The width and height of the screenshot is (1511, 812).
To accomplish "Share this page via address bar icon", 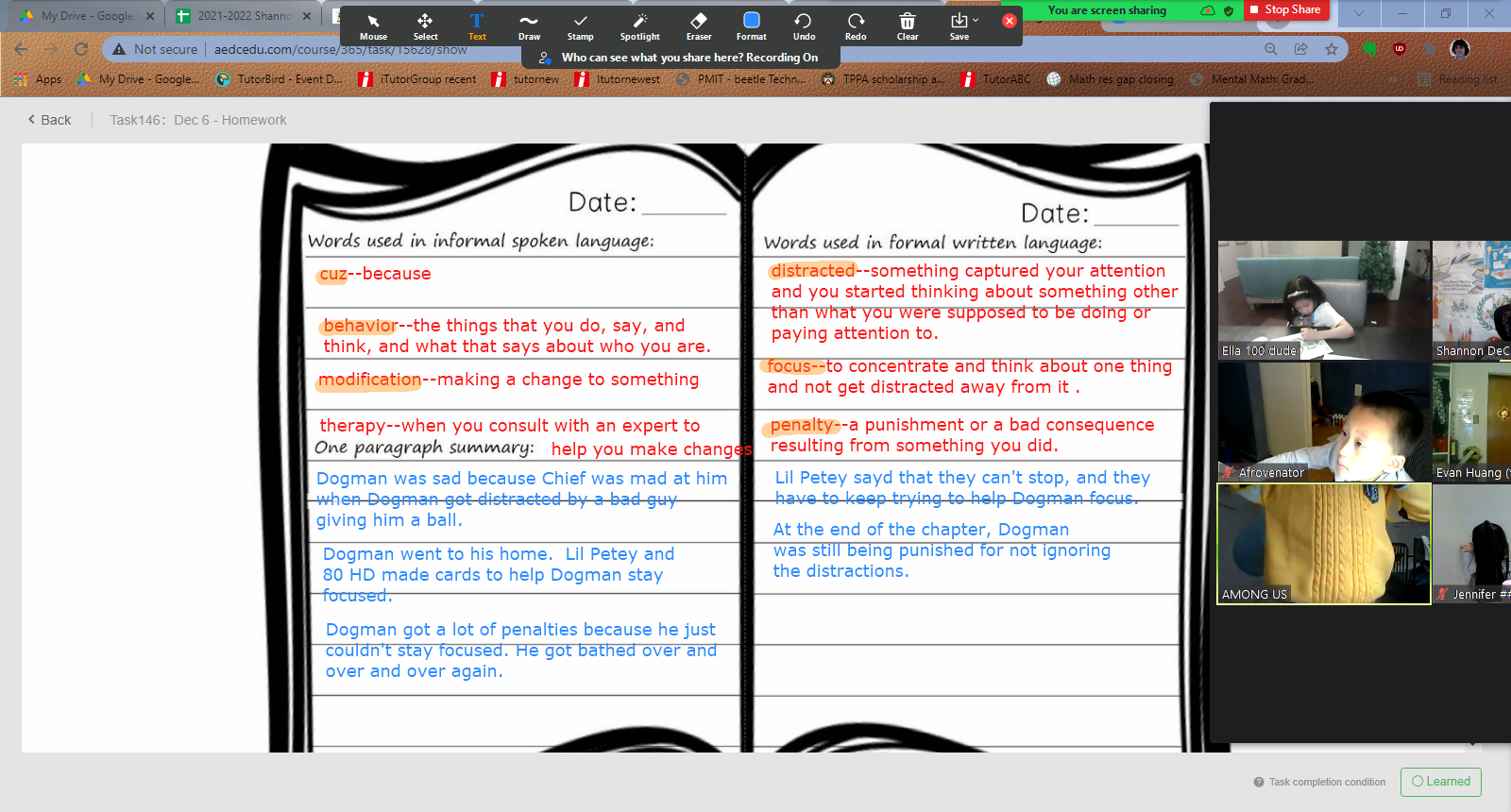I will pyautogui.click(x=1301, y=49).
